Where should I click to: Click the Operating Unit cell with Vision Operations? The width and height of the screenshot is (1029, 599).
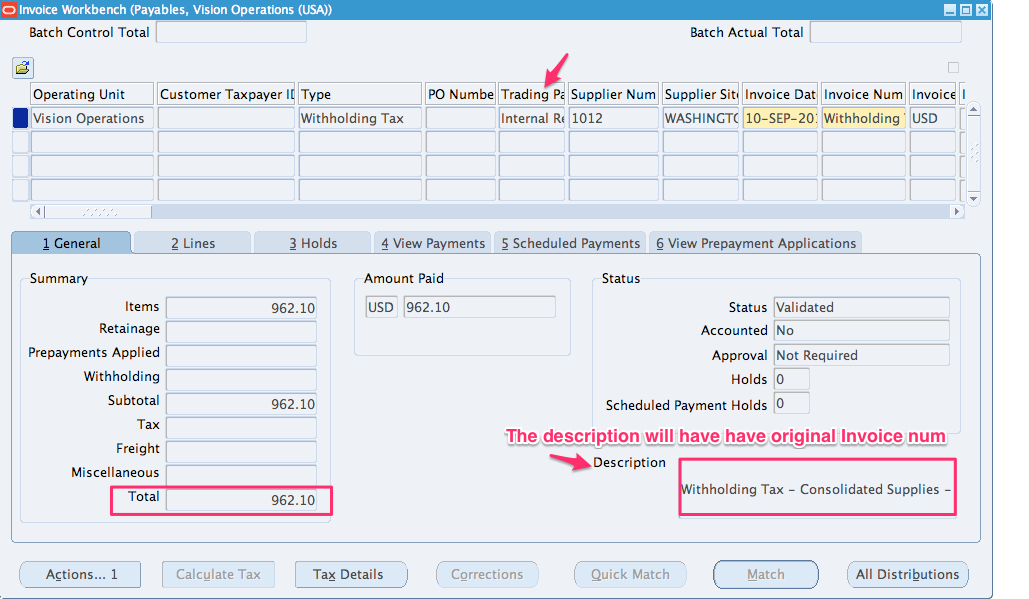tap(92, 118)
